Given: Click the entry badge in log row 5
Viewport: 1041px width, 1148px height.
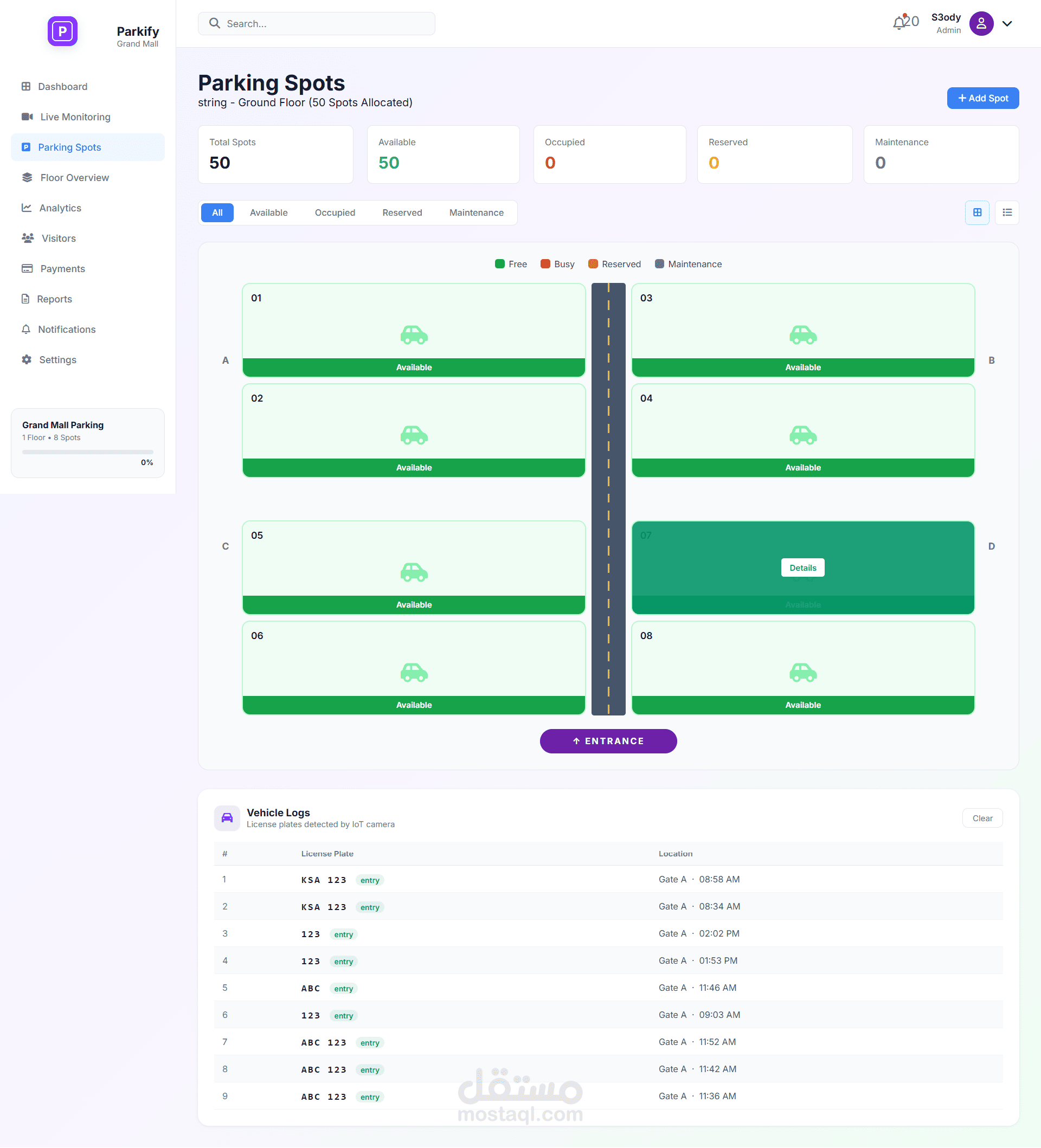Looking at the screenshot, I should (x=343, y=989).
